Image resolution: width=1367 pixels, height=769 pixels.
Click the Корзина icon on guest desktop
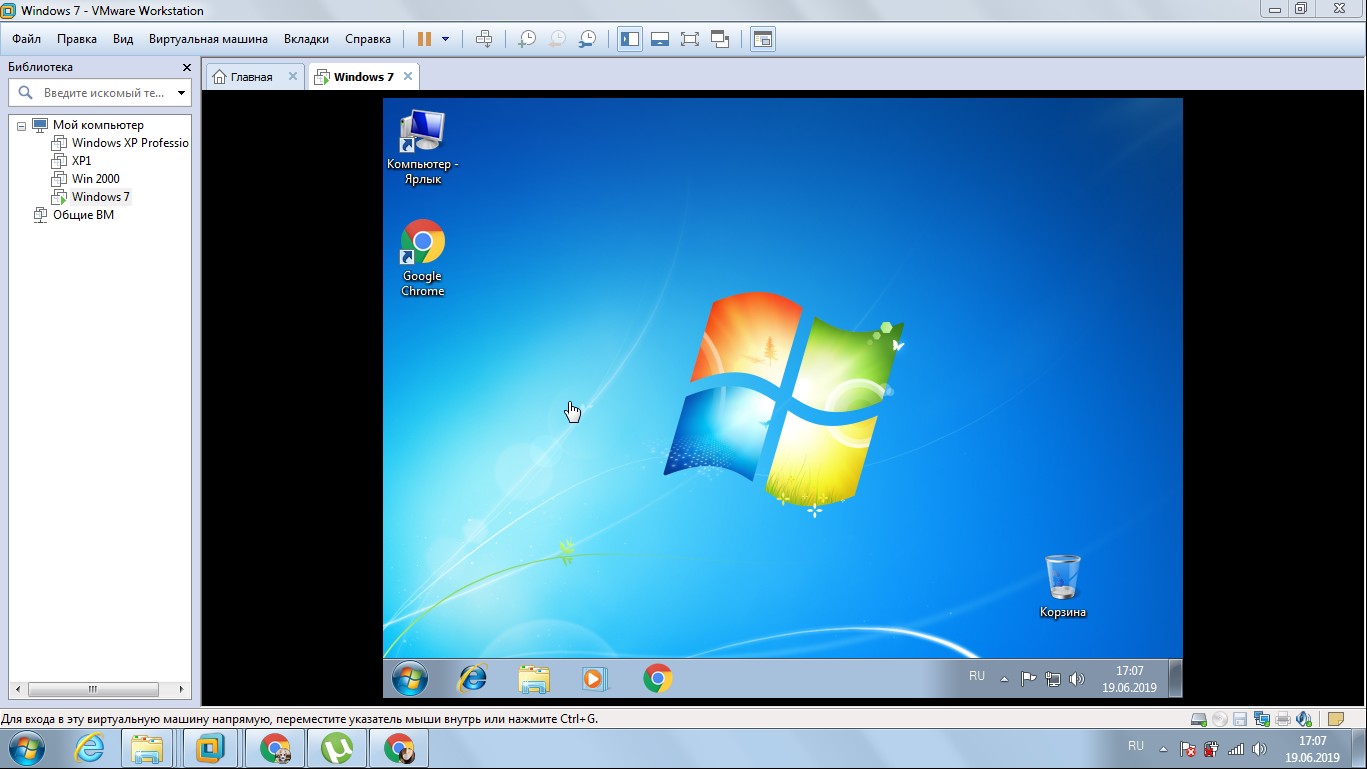click(x=1062, y=586)
